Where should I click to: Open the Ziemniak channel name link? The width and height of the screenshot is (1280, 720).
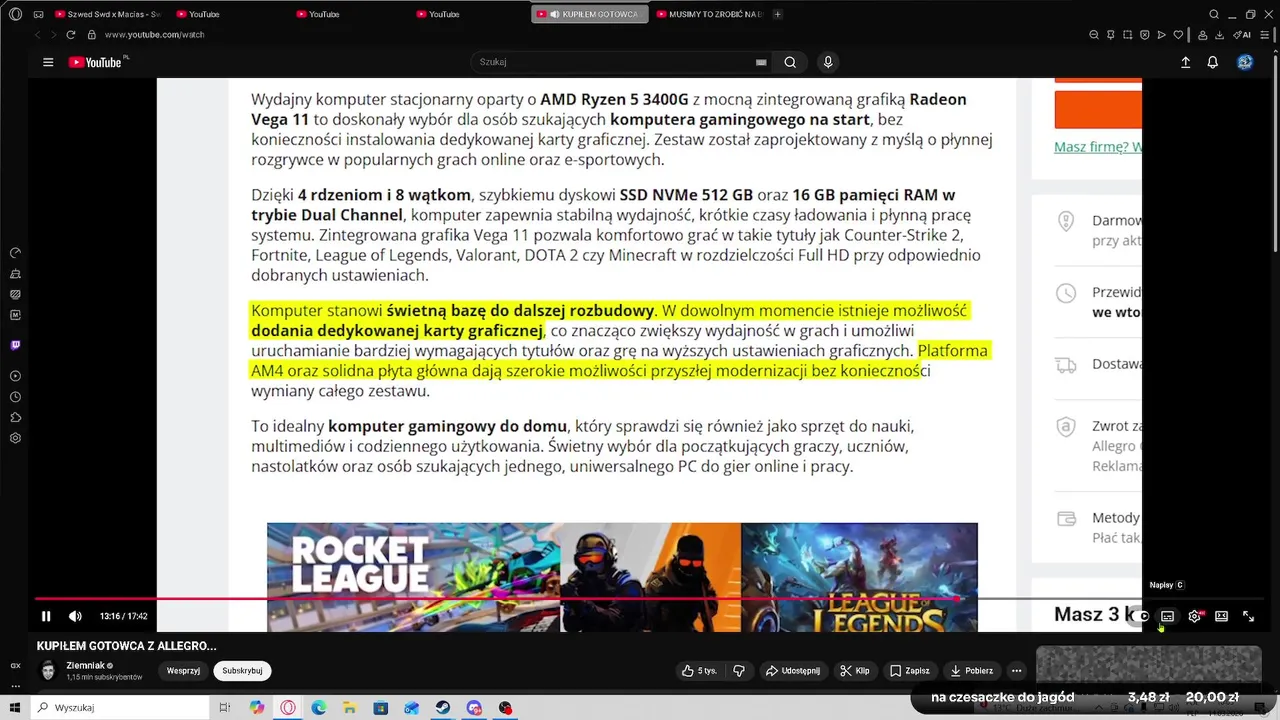[x=85, y=665]
